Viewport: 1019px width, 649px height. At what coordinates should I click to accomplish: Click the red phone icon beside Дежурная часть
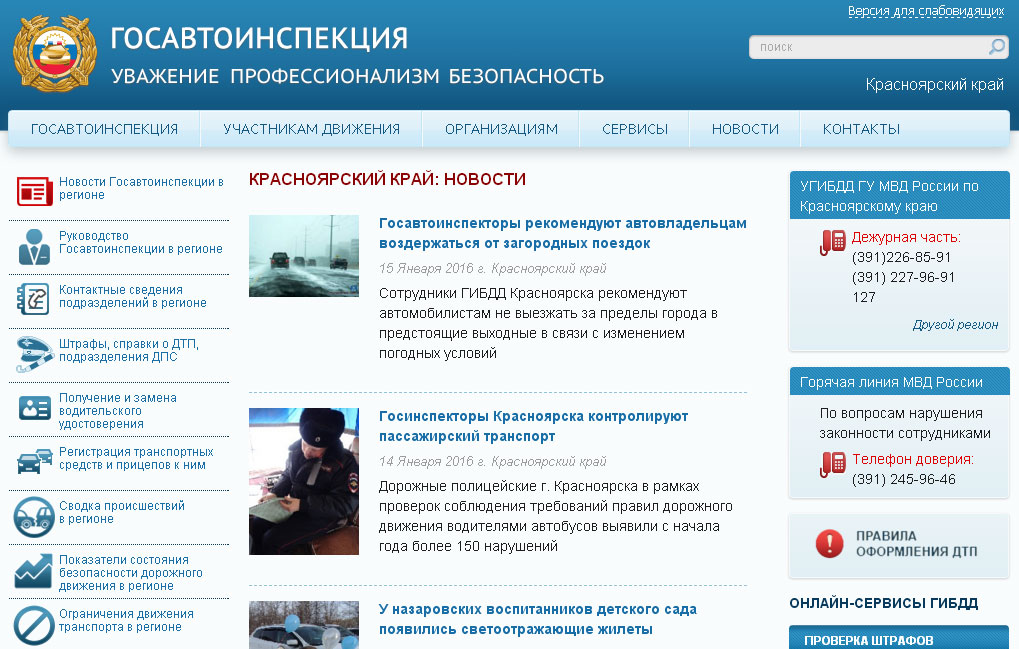pyautogui.click(x=832, y=243)
